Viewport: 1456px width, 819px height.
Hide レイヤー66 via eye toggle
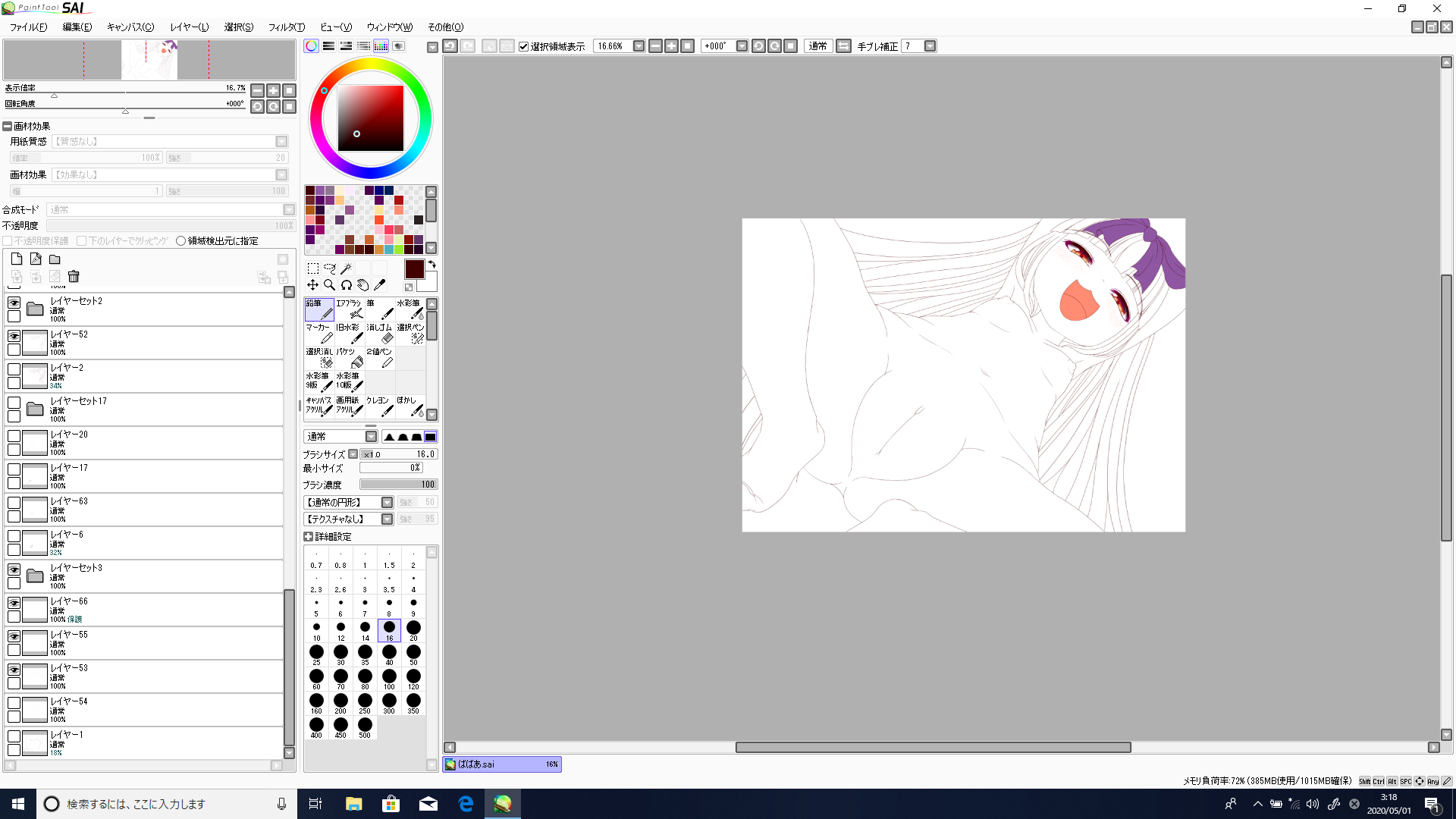(x=14, y=603)
